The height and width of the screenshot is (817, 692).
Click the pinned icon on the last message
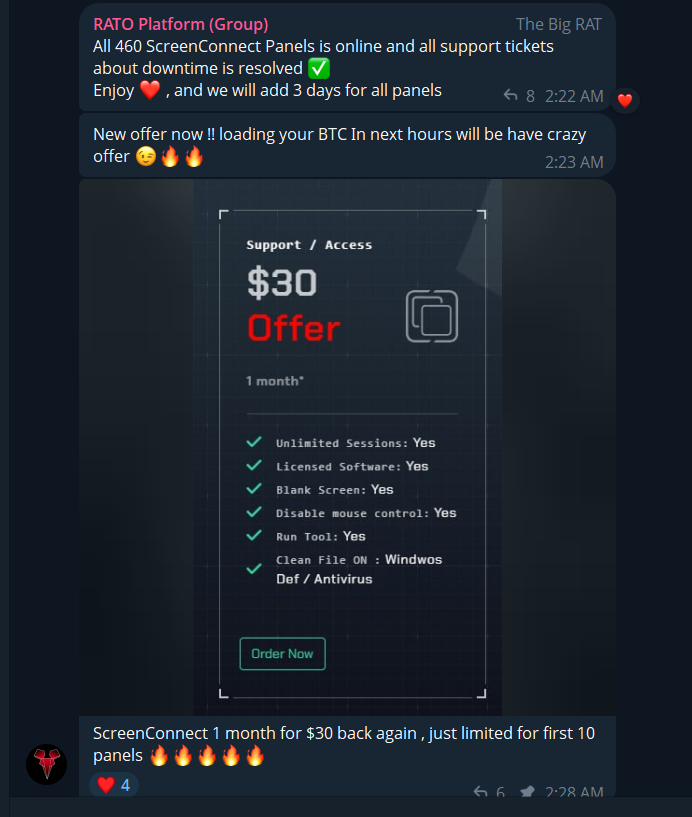(527, 792)
